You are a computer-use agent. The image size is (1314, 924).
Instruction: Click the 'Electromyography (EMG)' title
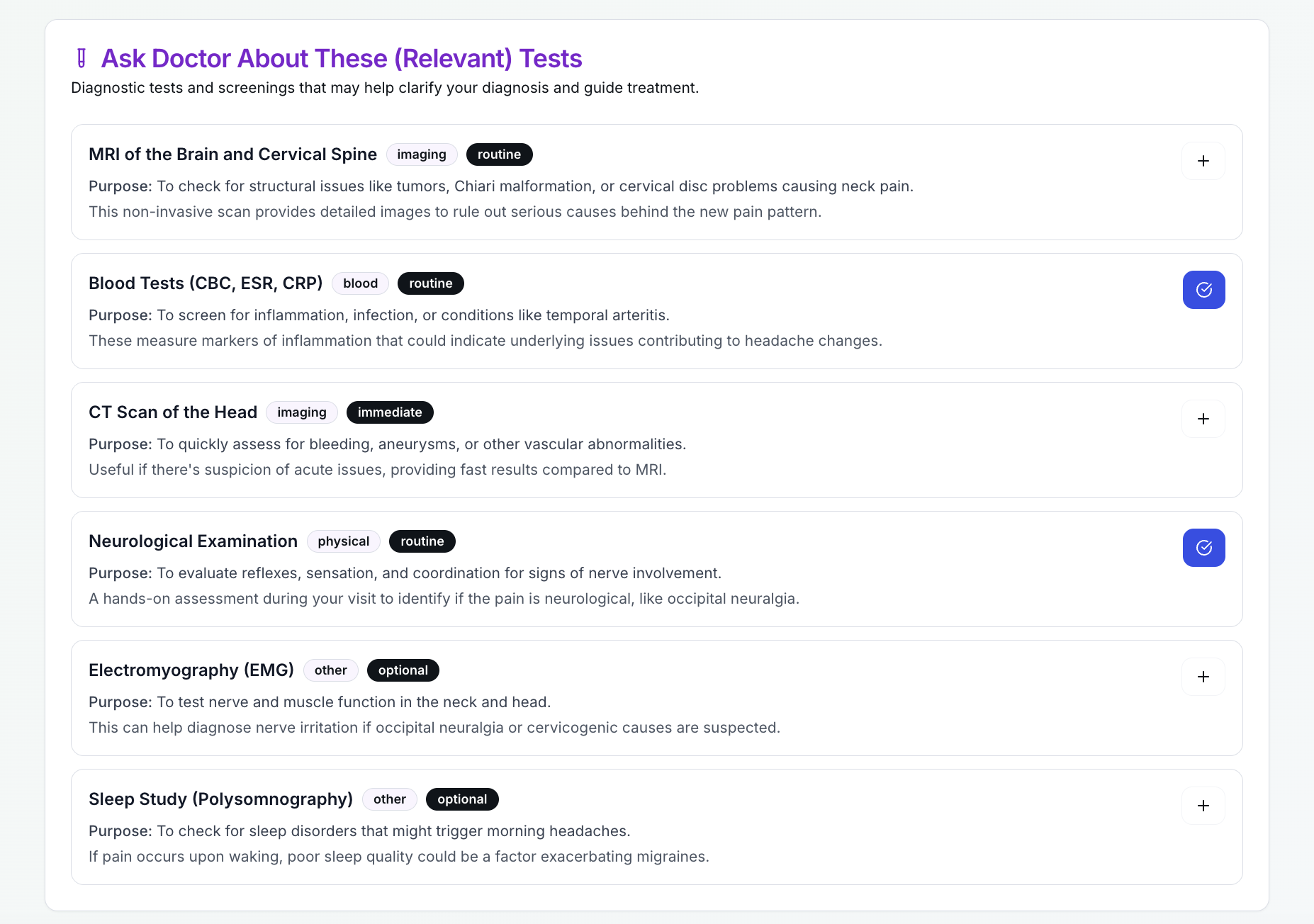point(191,670)
